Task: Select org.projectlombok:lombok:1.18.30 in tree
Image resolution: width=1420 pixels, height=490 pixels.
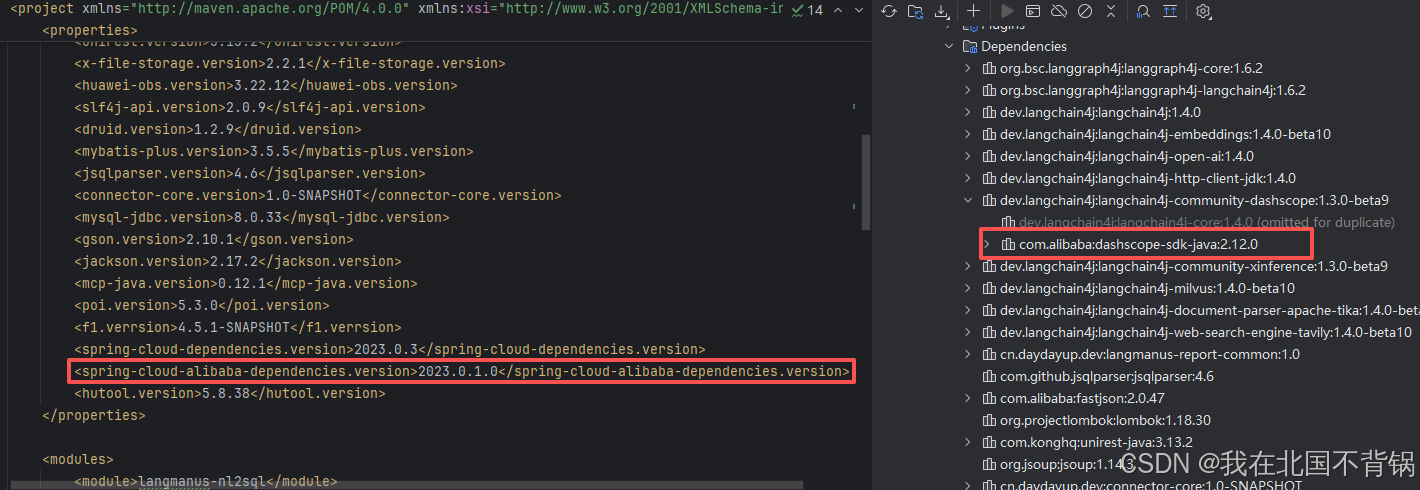Action: [x=1105, y=420]
